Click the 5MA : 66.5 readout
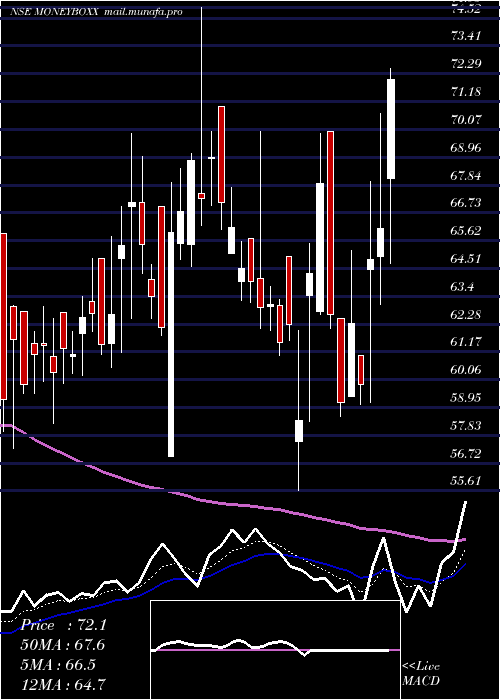500x700 pixels. 59,665
